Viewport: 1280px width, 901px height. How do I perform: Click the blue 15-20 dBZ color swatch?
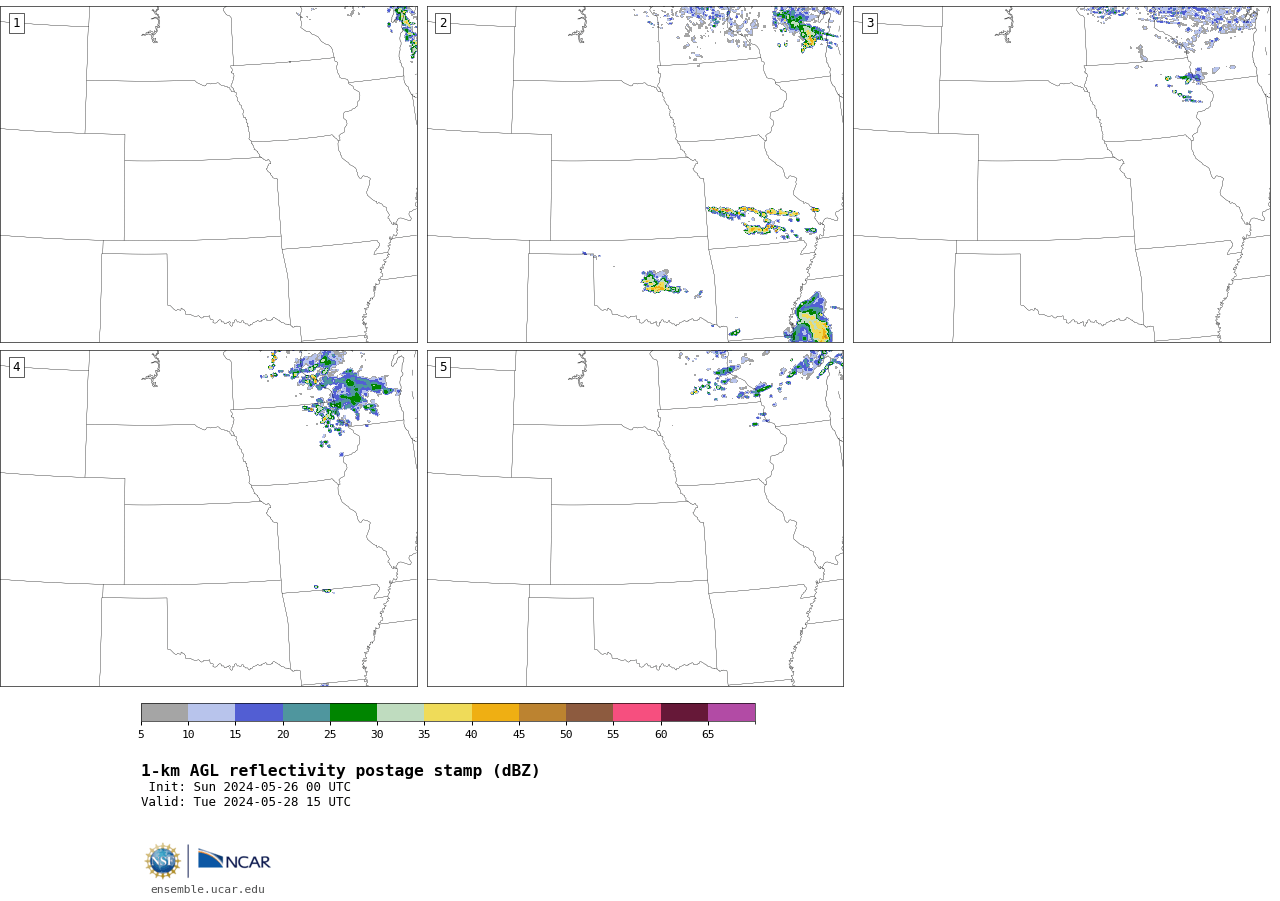(259, 712)
